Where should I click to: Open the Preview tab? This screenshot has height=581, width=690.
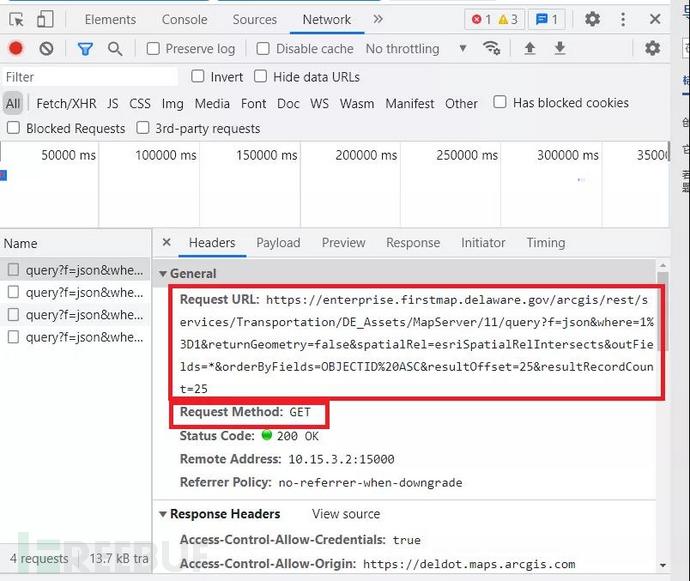coord(343,243)
